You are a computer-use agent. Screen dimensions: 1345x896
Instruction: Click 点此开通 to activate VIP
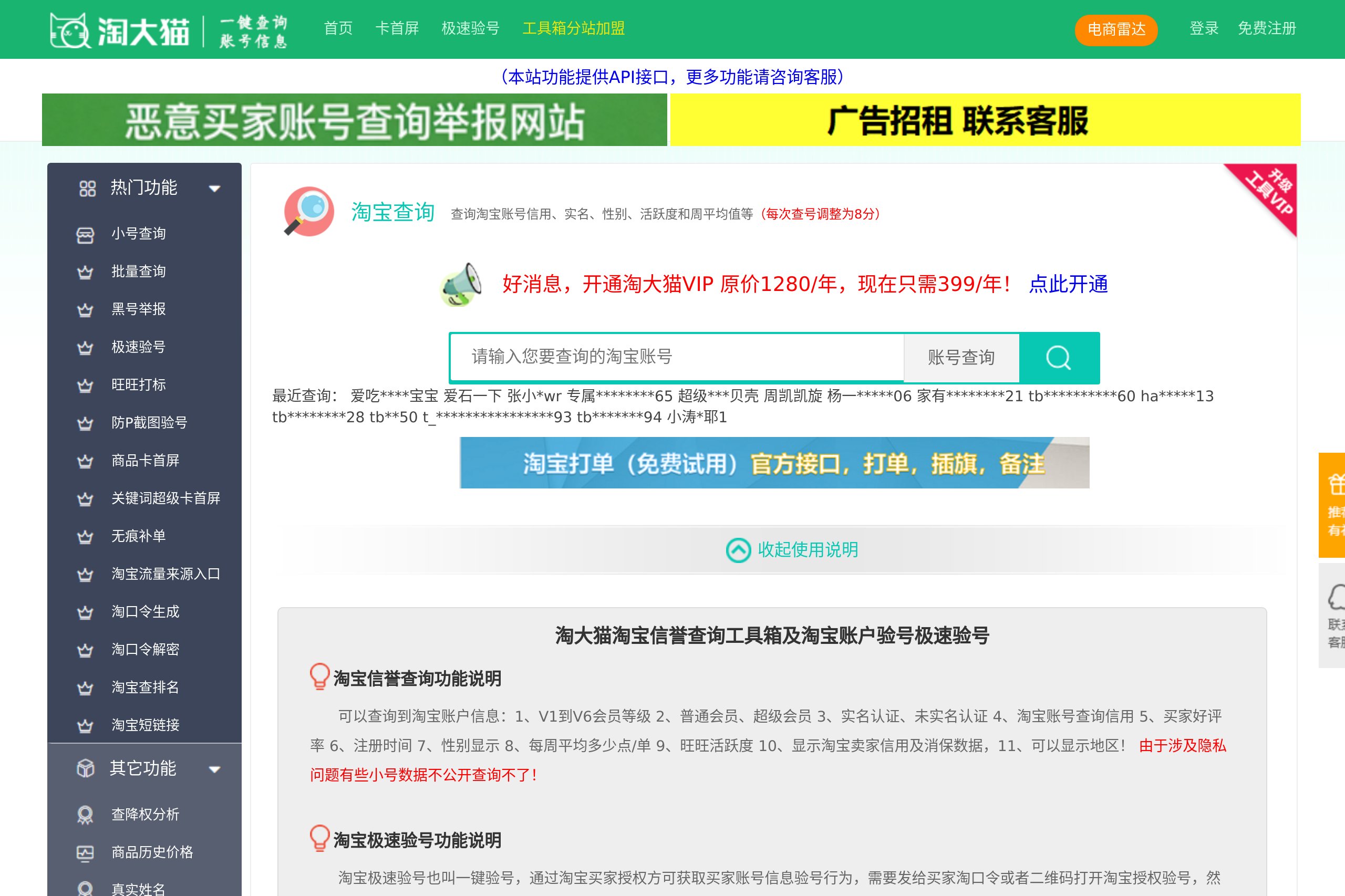point(1068,285)
